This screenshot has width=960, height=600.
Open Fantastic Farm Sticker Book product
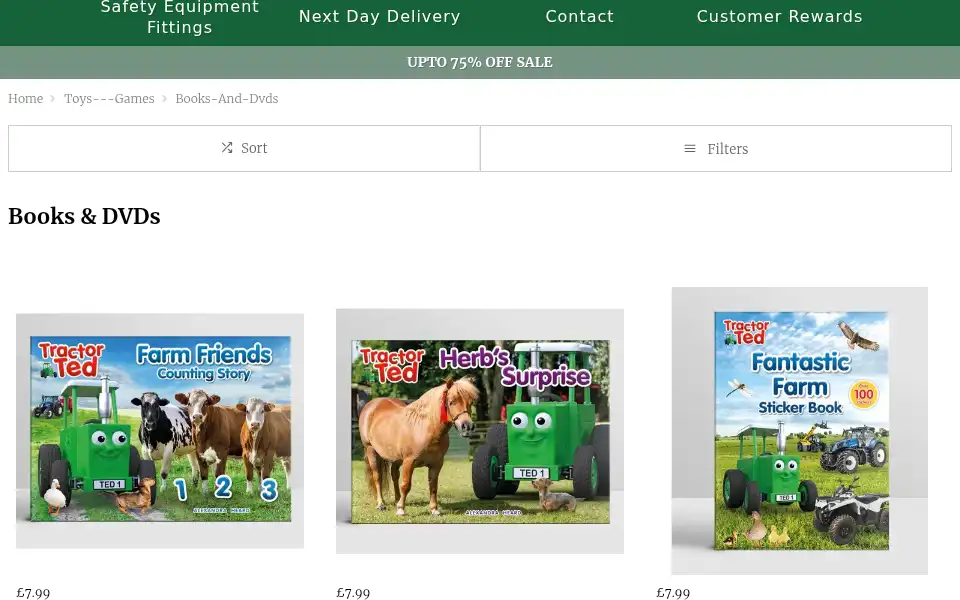point(800,430)
